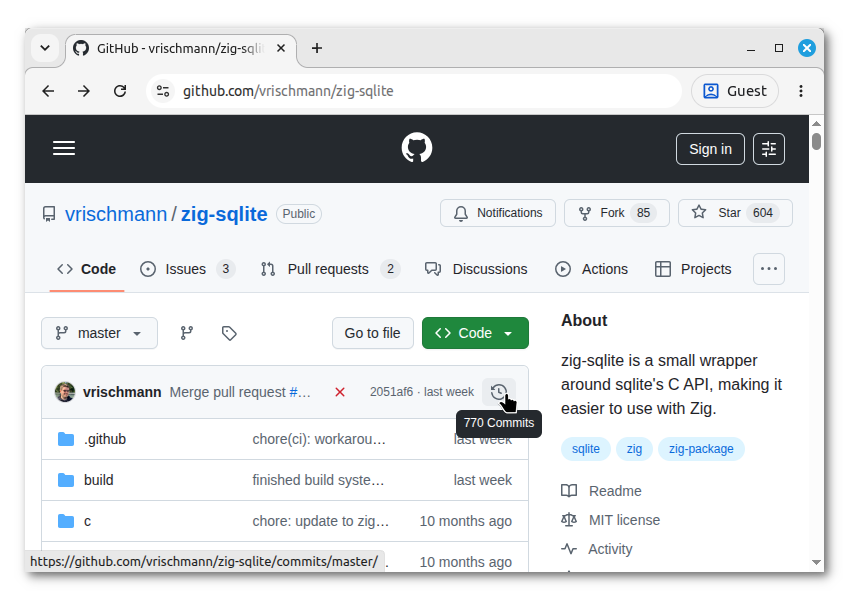850x600 pixels.
Task: Click scrollbar down arrow
Action: pyautogui.click(x=816, y=563)
